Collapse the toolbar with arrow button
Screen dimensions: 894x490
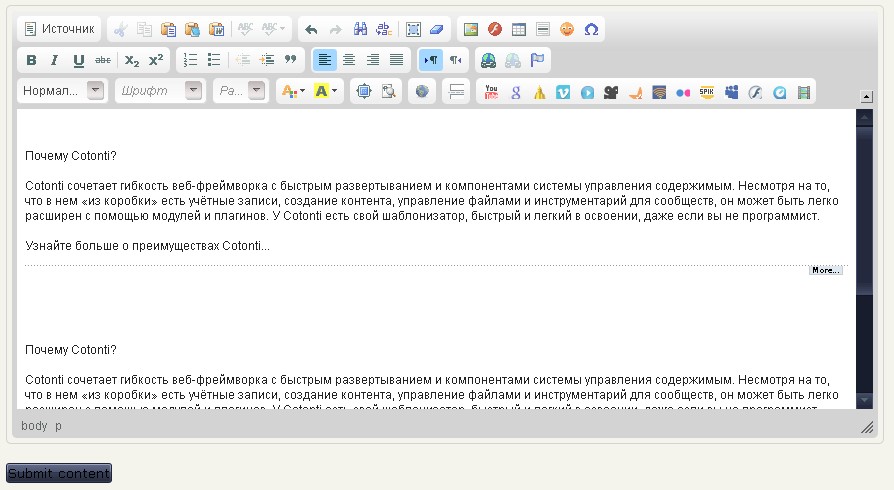click(x=866, y=96)
